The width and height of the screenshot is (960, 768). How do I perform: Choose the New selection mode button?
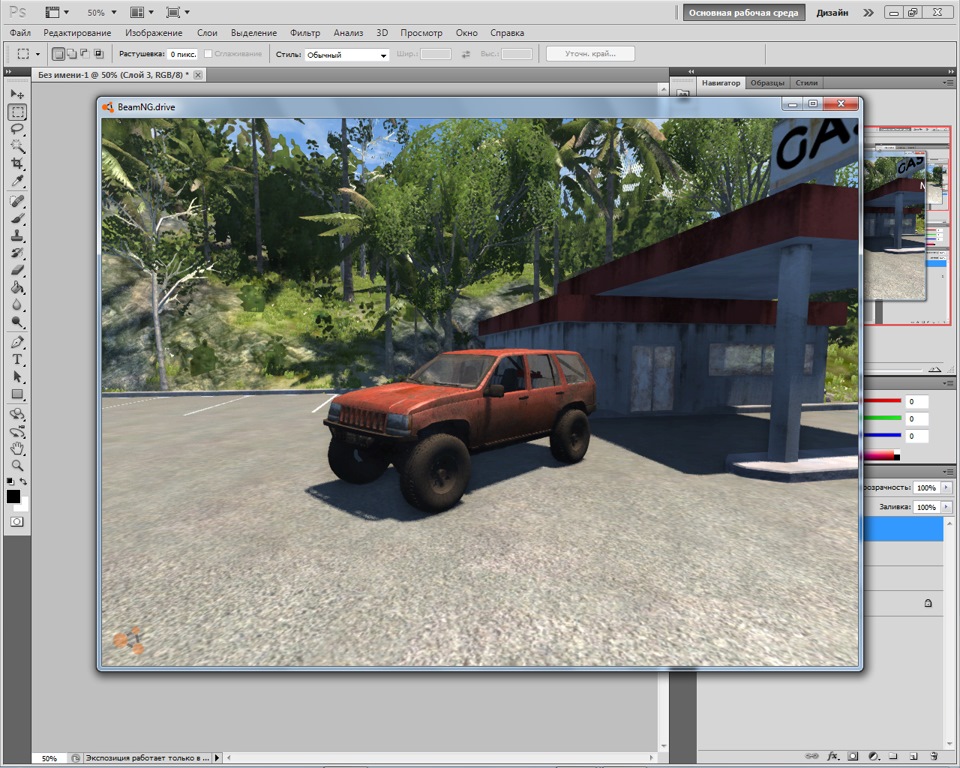coord(58,54)
